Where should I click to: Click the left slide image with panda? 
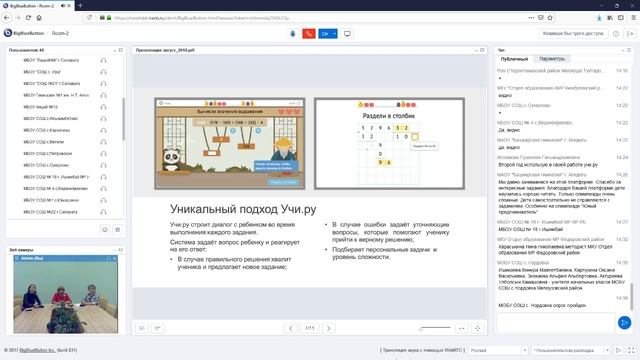[230, 144]
